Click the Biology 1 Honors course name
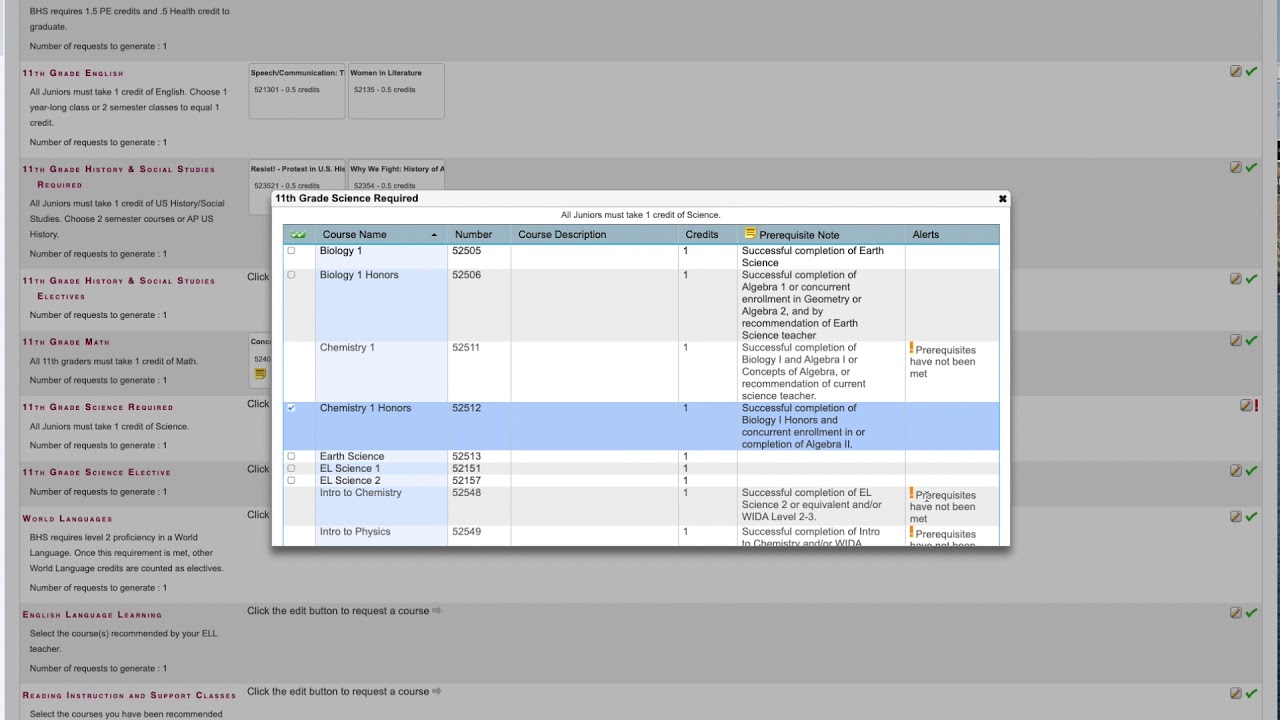This screenshot has width=1280, height=720. point(359,275)
